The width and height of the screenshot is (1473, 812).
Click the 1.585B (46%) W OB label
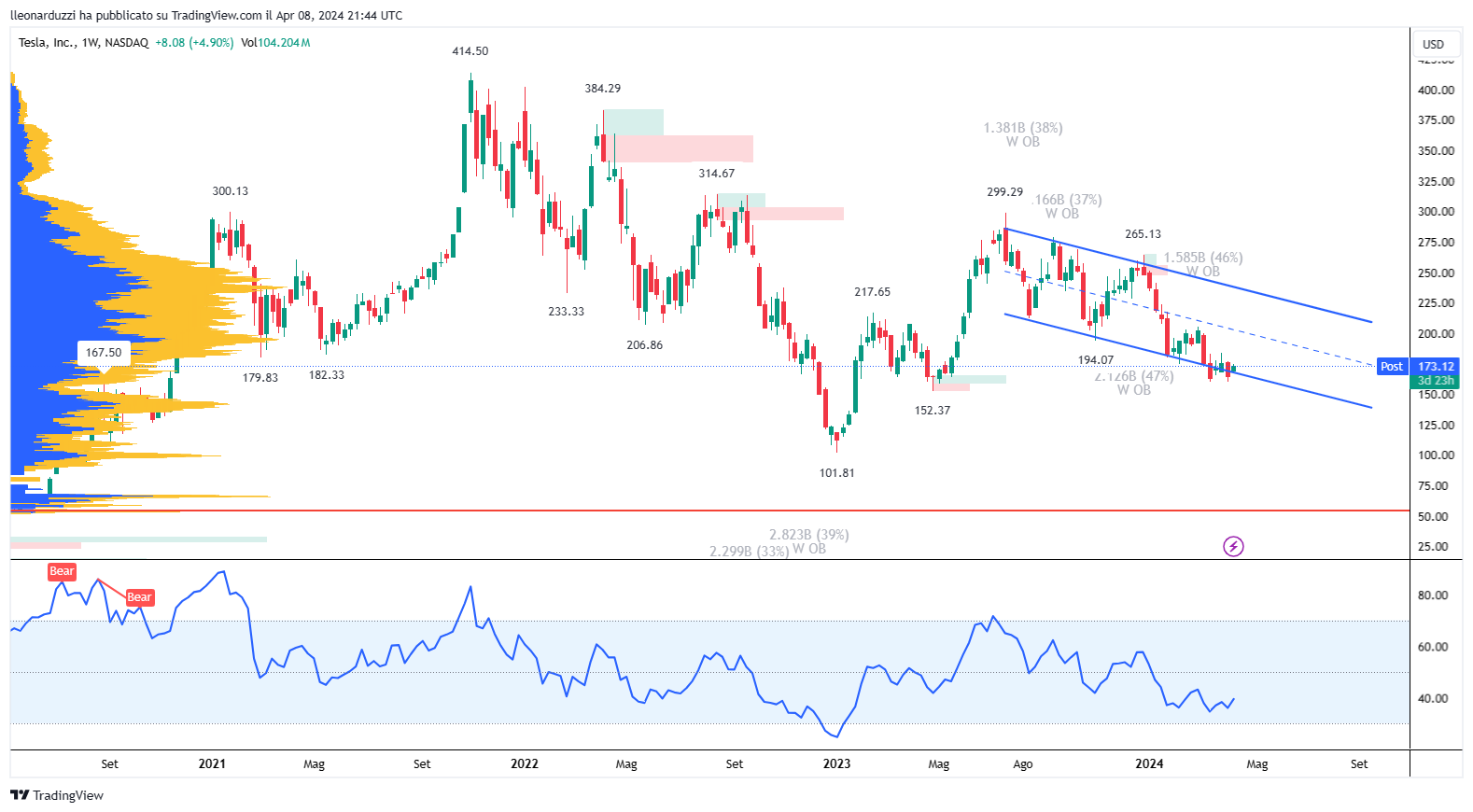point(1203,264)
